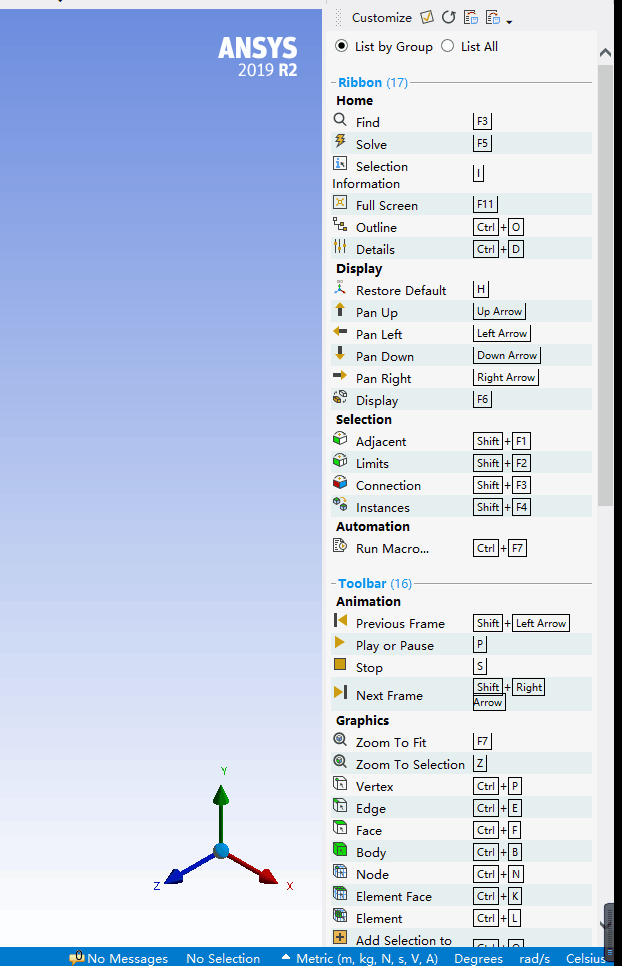The image size is (622, 966).
Task: Click the Connection selection icon
Action: (340, 482)
